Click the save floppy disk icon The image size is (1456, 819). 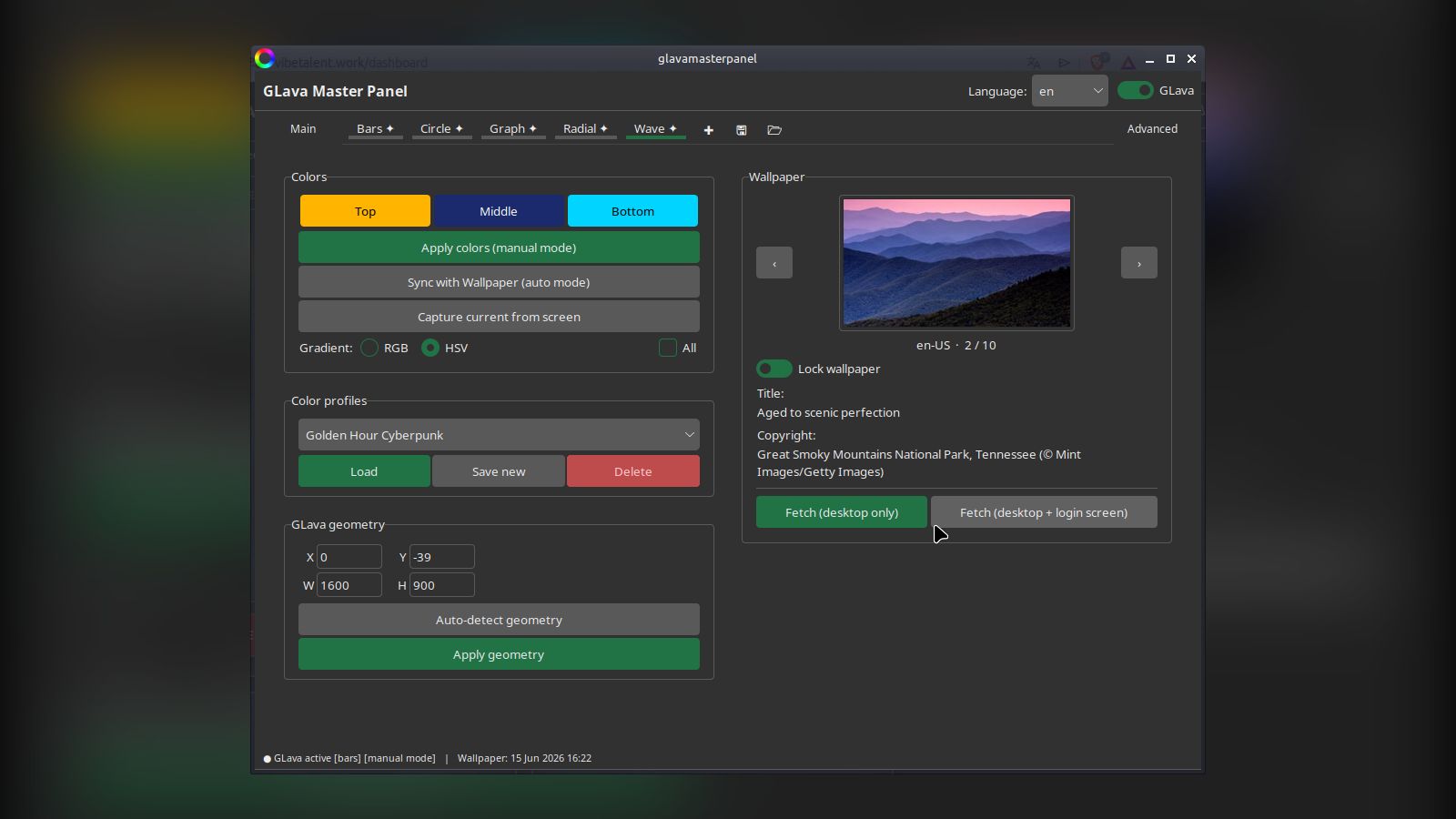pos(741,130)
